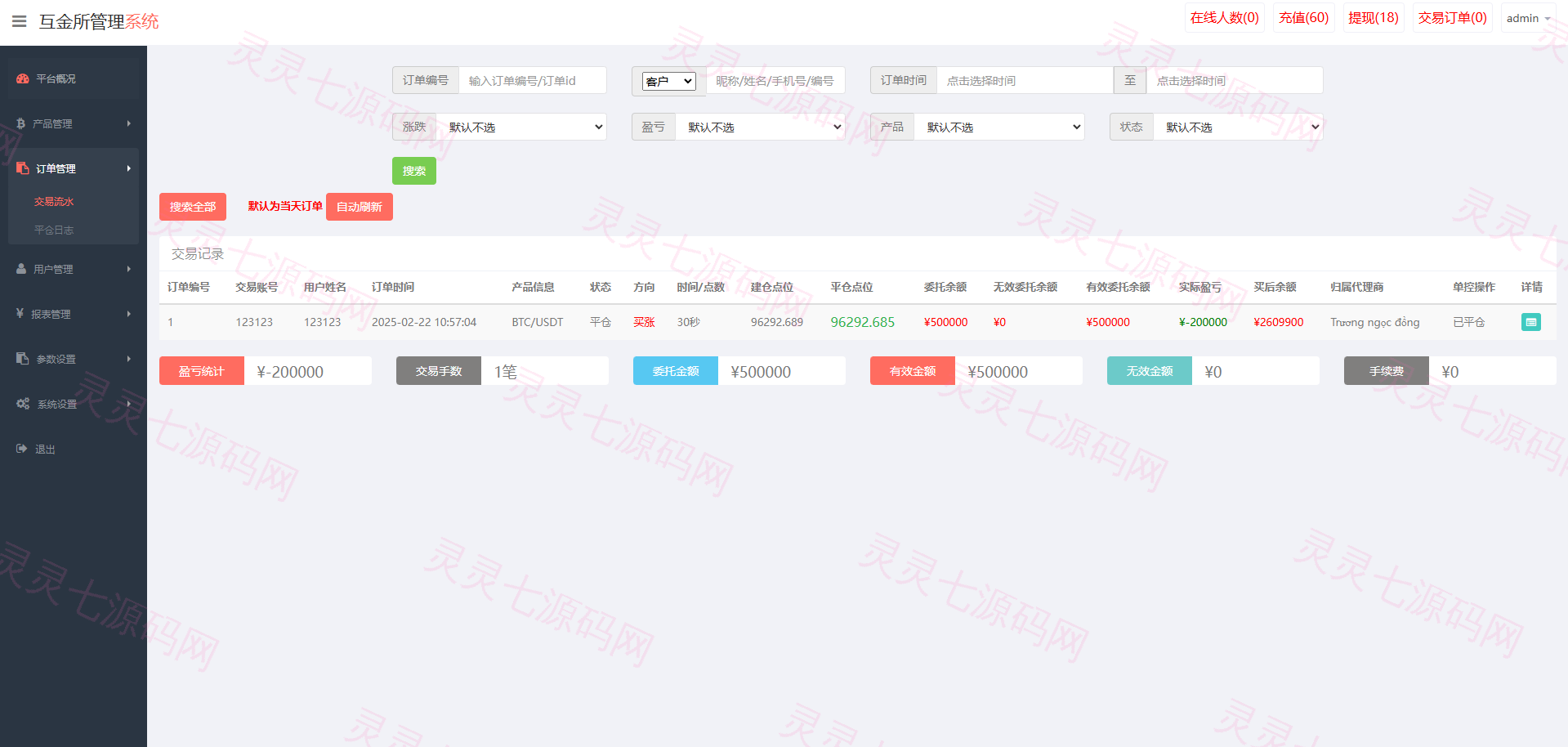Open the 提现(18) notification link
Screen dimensions: 1568x747
pos(1373,18)
